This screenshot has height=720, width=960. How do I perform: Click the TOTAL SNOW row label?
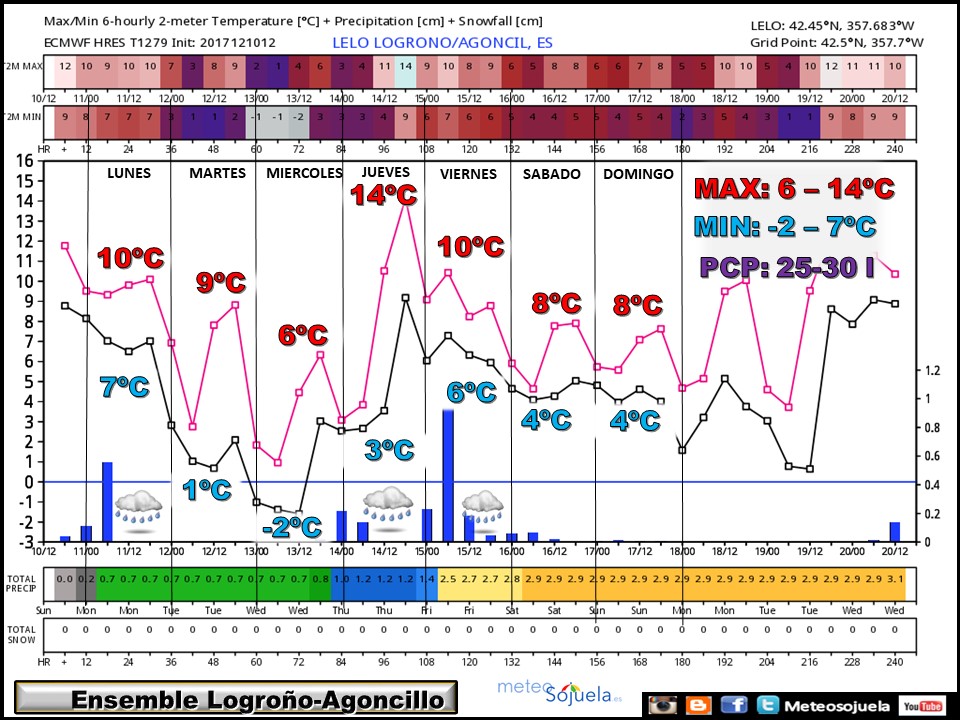click(x=21, y=634)
